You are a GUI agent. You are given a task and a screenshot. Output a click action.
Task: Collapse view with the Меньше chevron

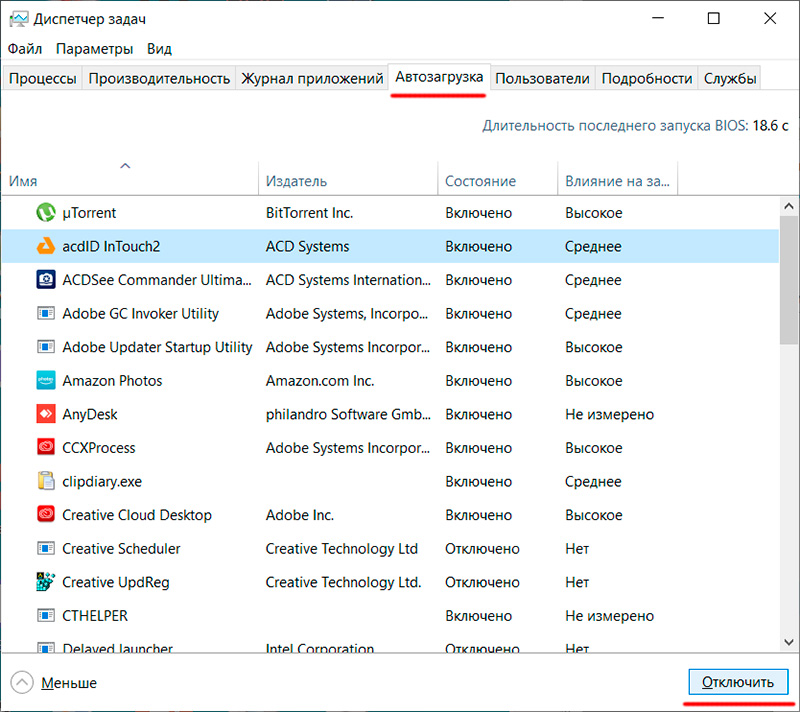[x=22, y=683]
